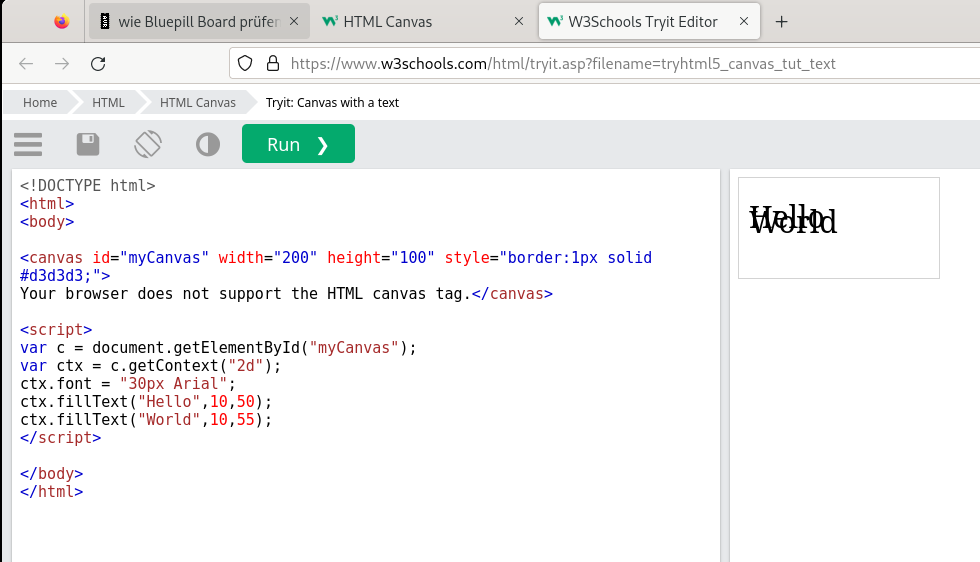This screenshot has height=562, width=980.
Task: Show site security padlock info
Action: pos(273,64)
